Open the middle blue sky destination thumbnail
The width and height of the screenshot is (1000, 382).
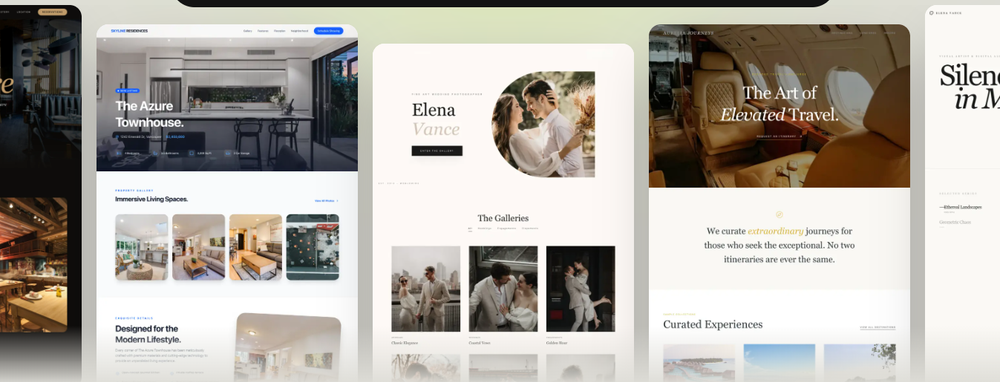tap(779, 363)
